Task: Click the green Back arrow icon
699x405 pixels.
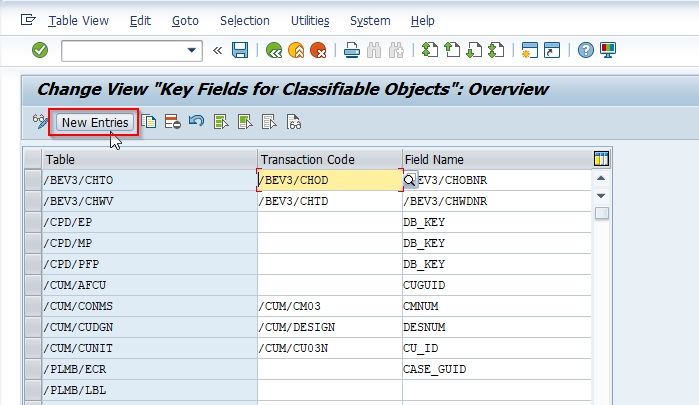Action: [274, 50]
